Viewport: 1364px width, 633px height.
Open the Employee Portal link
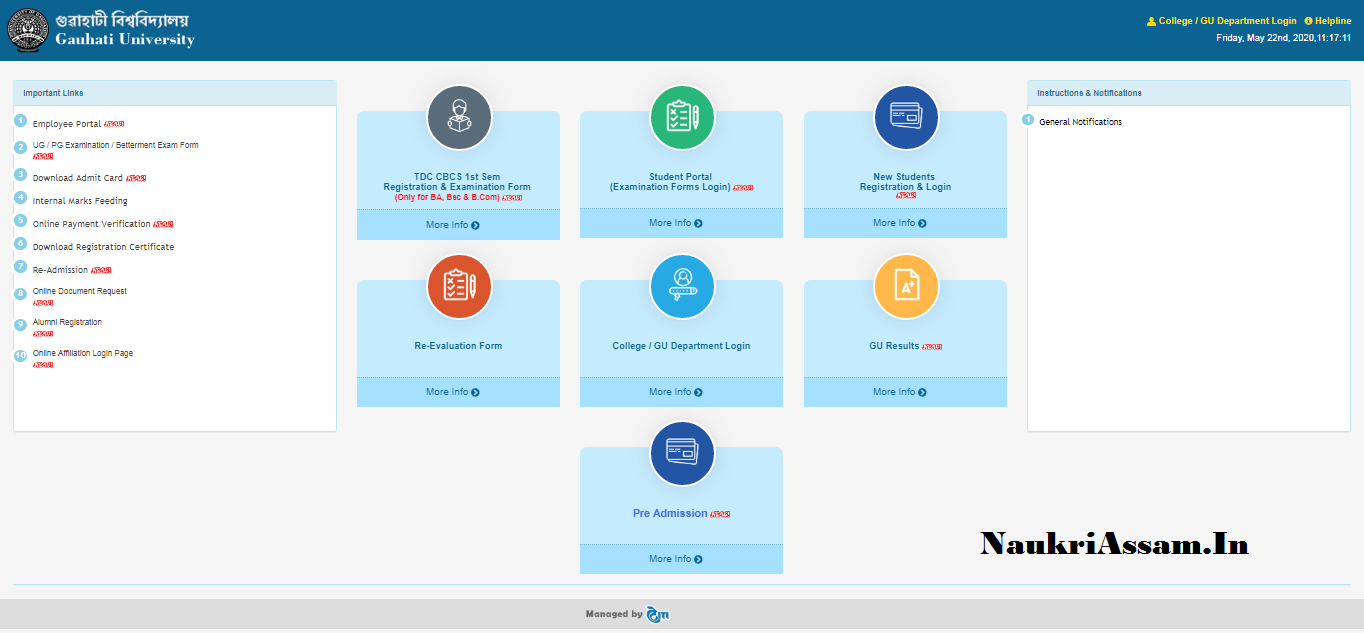67,124
